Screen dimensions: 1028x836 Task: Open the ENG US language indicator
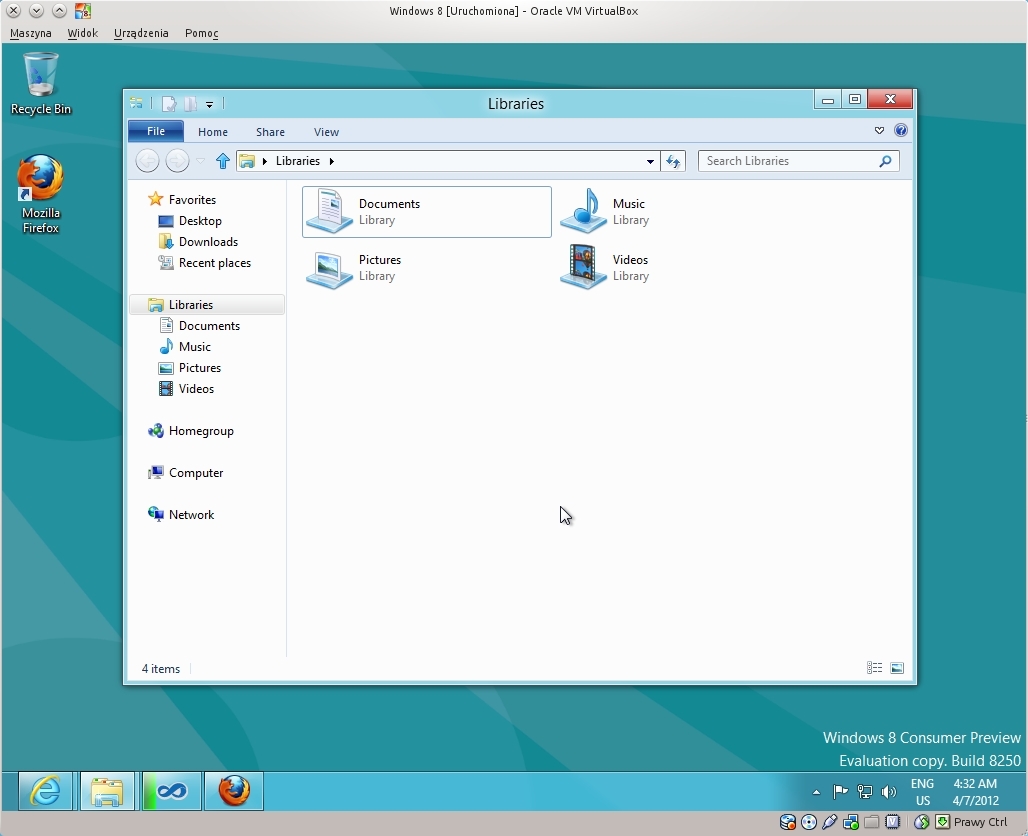(x=922, y=792)
